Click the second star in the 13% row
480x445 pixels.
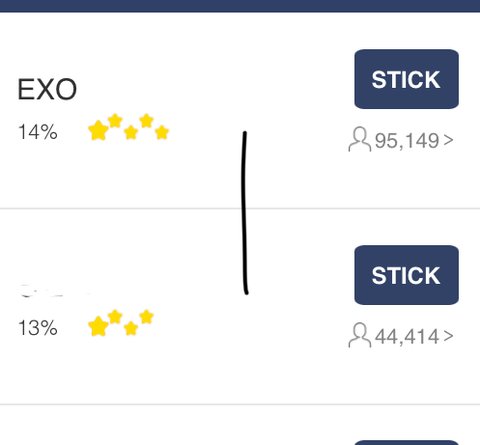point(115,317)
